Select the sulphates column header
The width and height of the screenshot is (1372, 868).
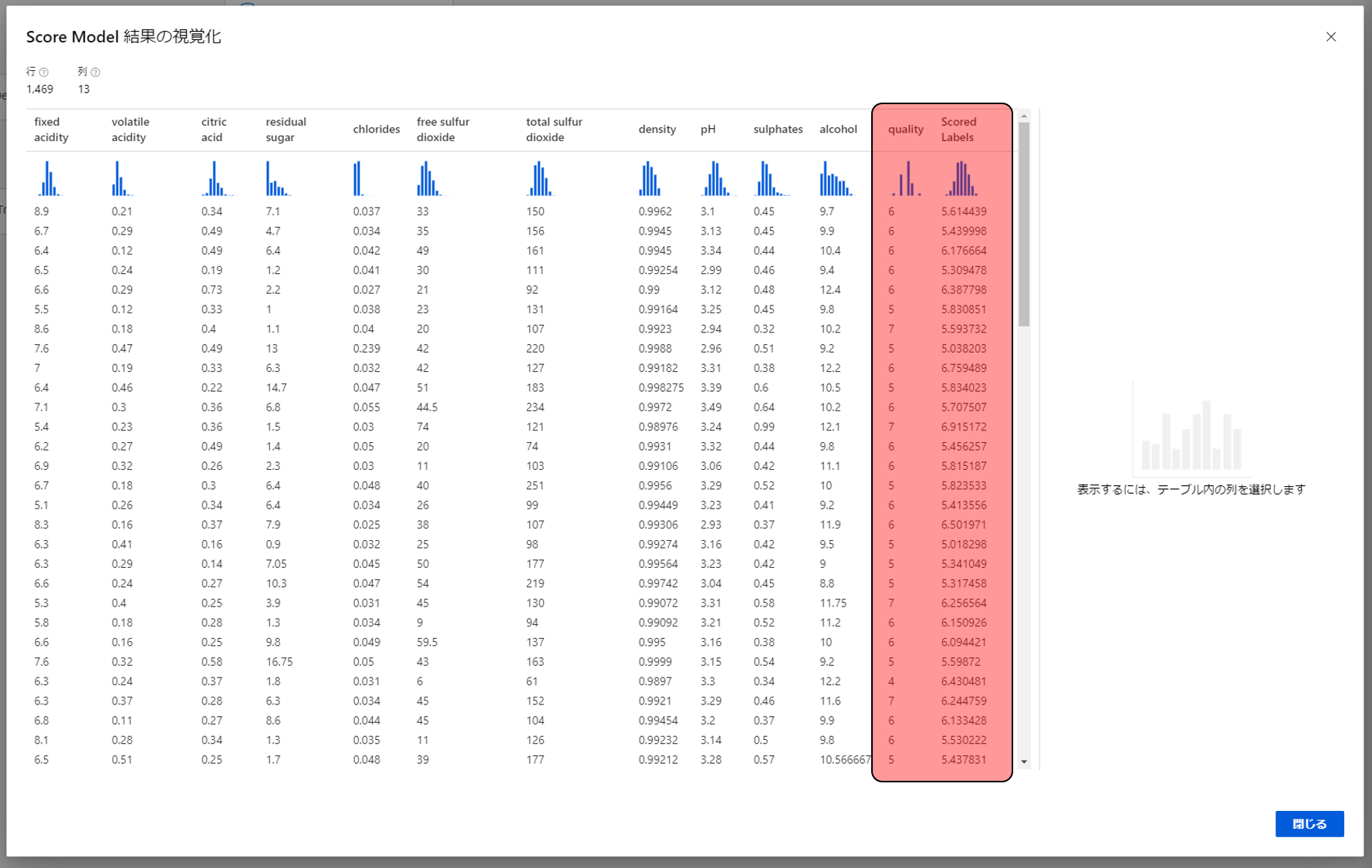pyautogui.click(x=777, y=130)
